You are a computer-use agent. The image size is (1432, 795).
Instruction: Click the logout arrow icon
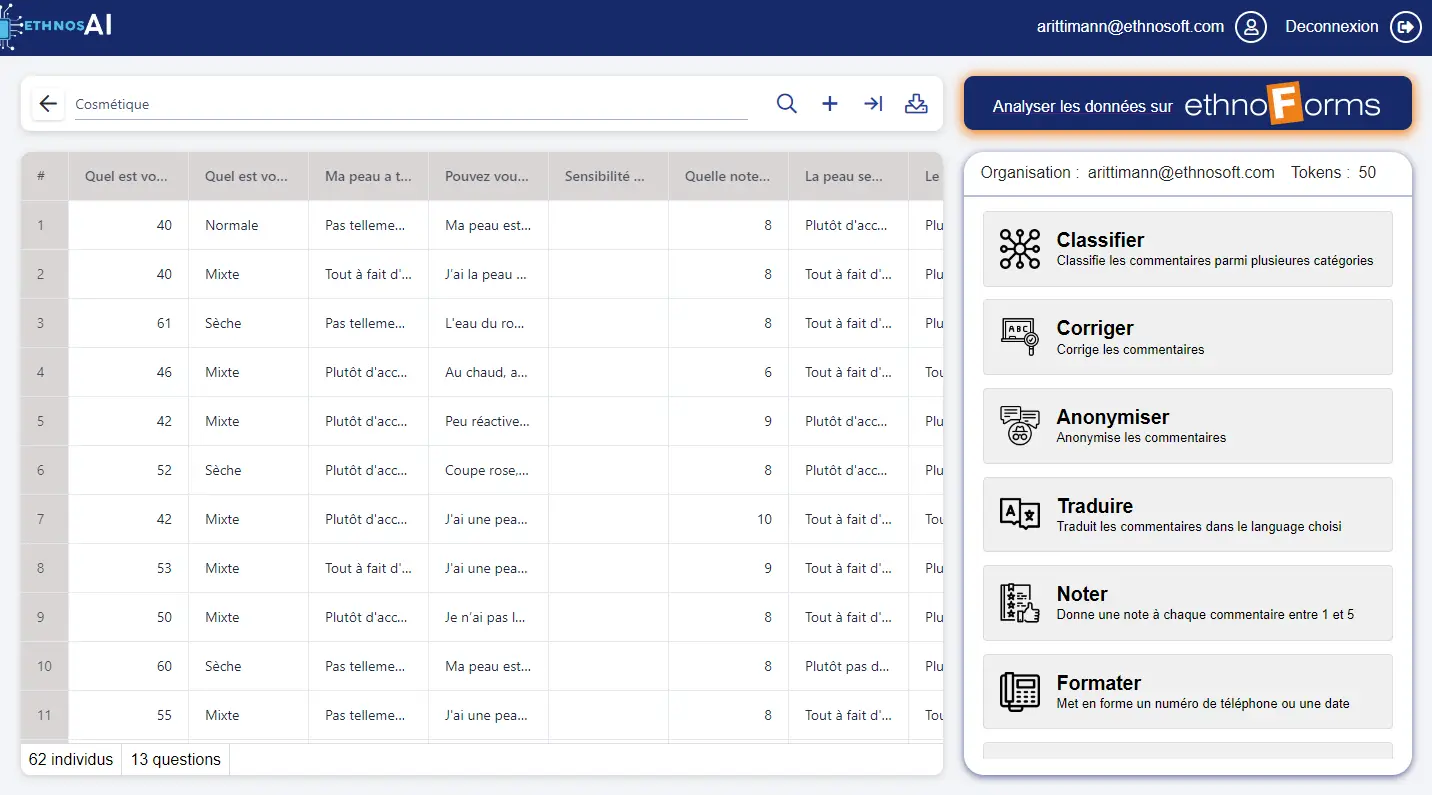(x=1406, y=27)
